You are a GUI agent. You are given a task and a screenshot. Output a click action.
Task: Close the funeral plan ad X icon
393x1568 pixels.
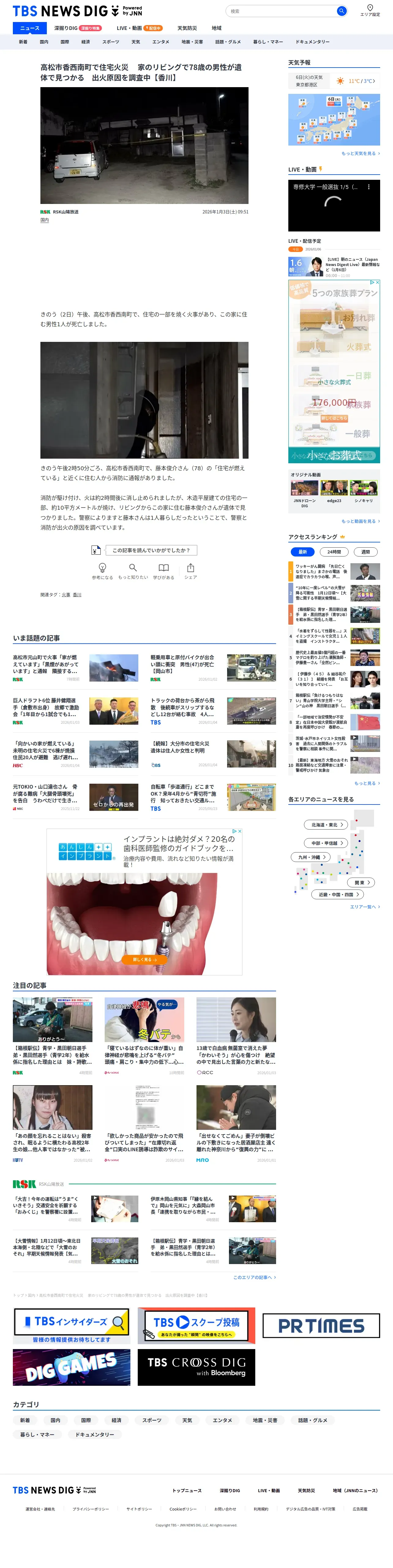[377, 283]
